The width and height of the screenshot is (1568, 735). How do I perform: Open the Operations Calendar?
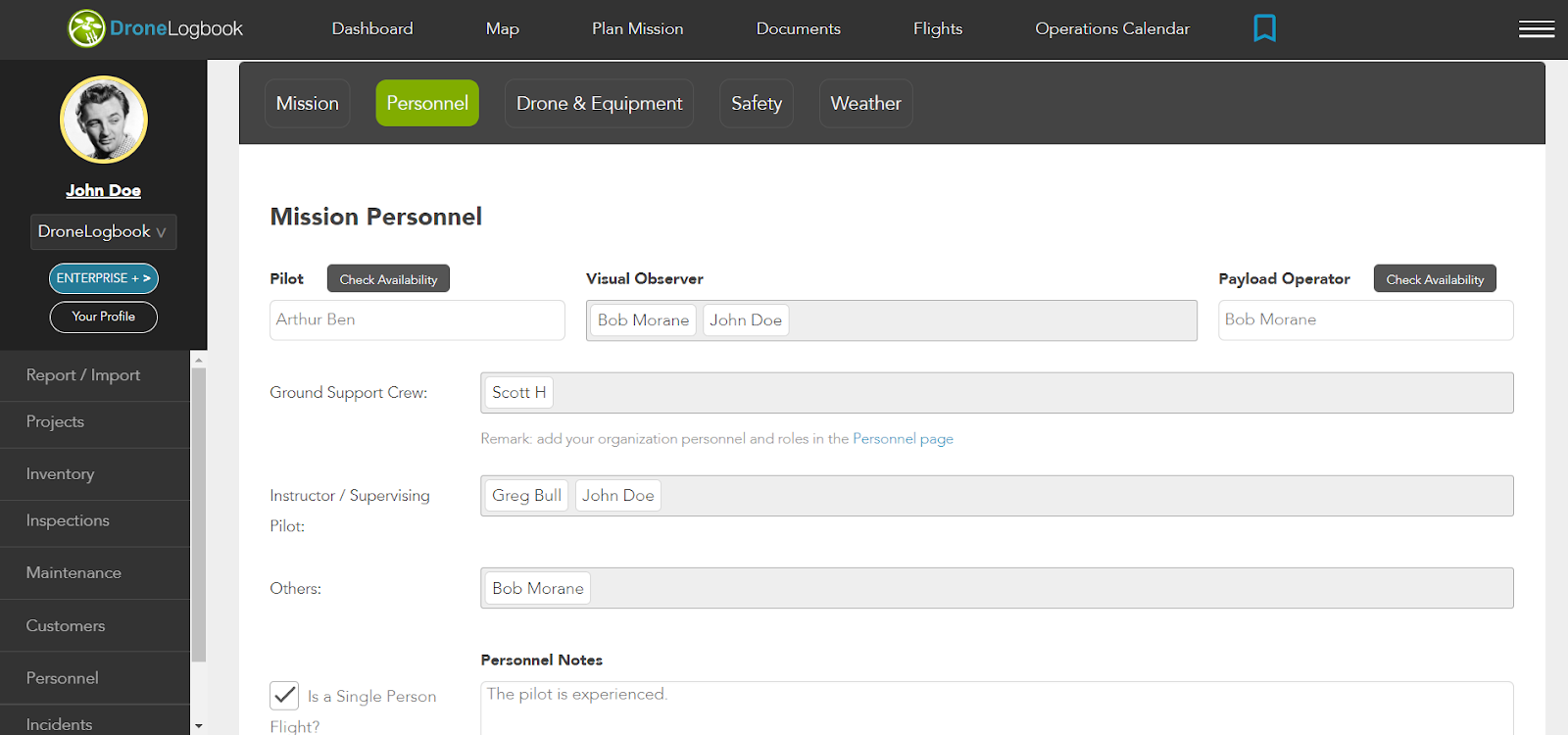[1112, 28]
